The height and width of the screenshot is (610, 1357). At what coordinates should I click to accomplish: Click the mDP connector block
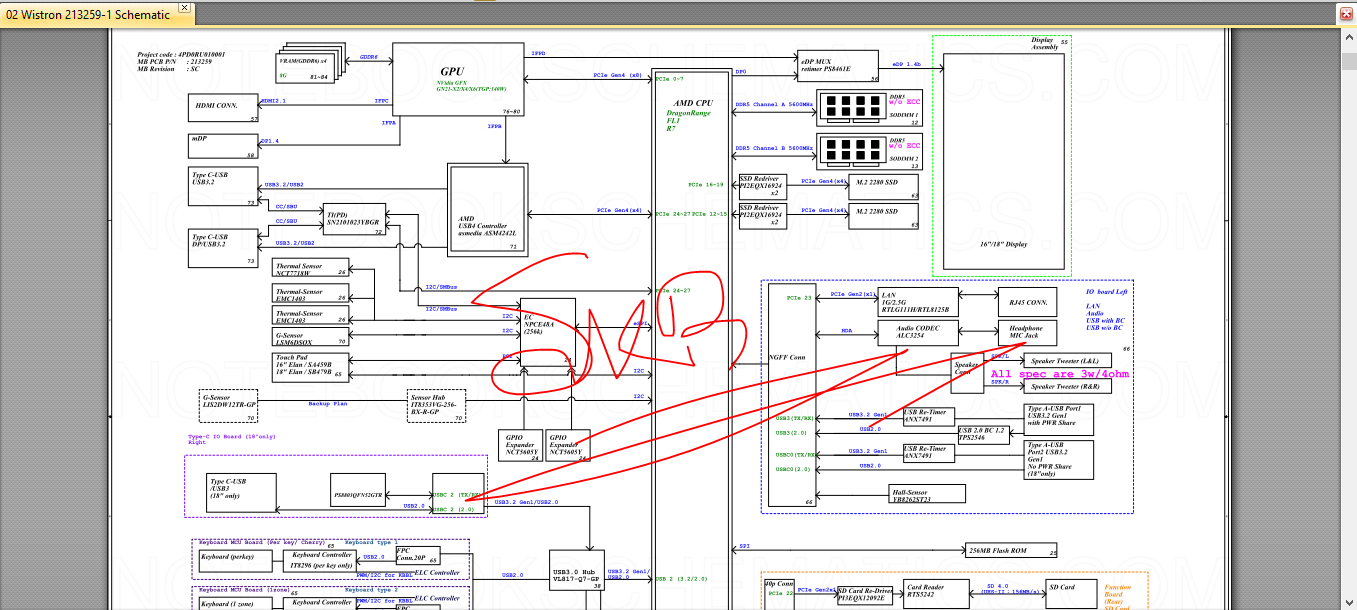click(x=222, y=145)
